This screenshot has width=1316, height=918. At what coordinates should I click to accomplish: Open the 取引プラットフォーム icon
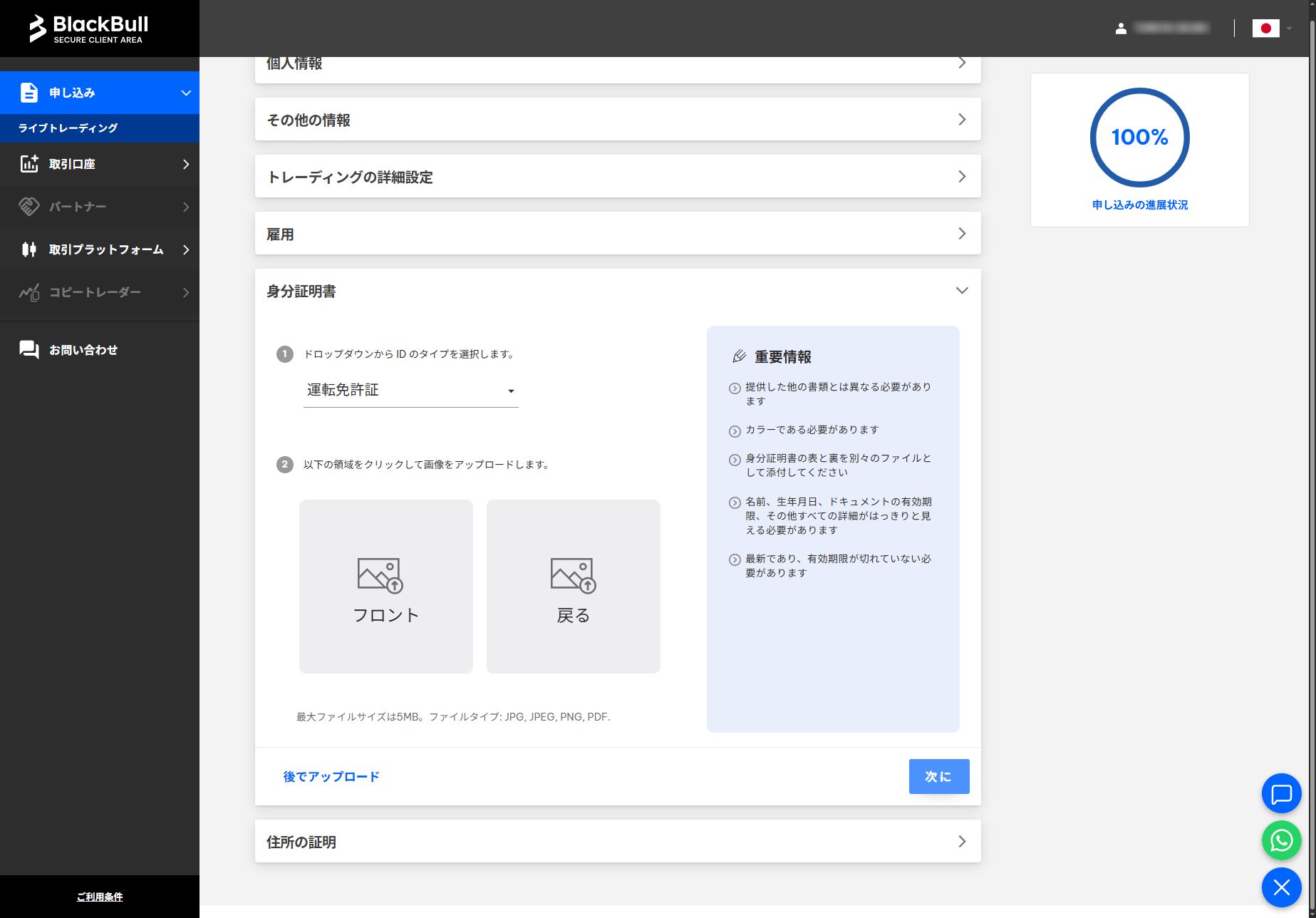pos(28,249)
